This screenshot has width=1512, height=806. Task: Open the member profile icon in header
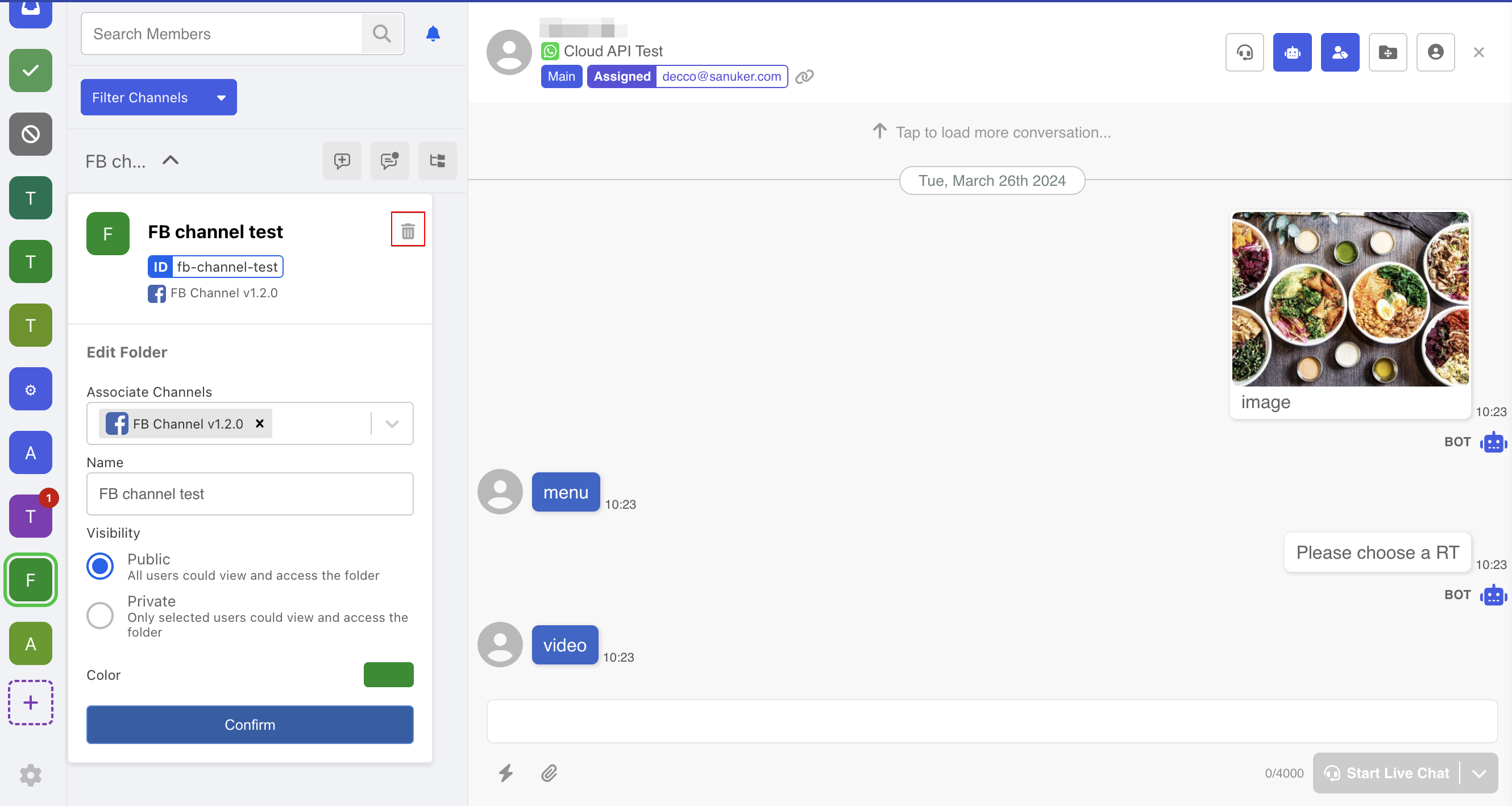coord(1435,53)
